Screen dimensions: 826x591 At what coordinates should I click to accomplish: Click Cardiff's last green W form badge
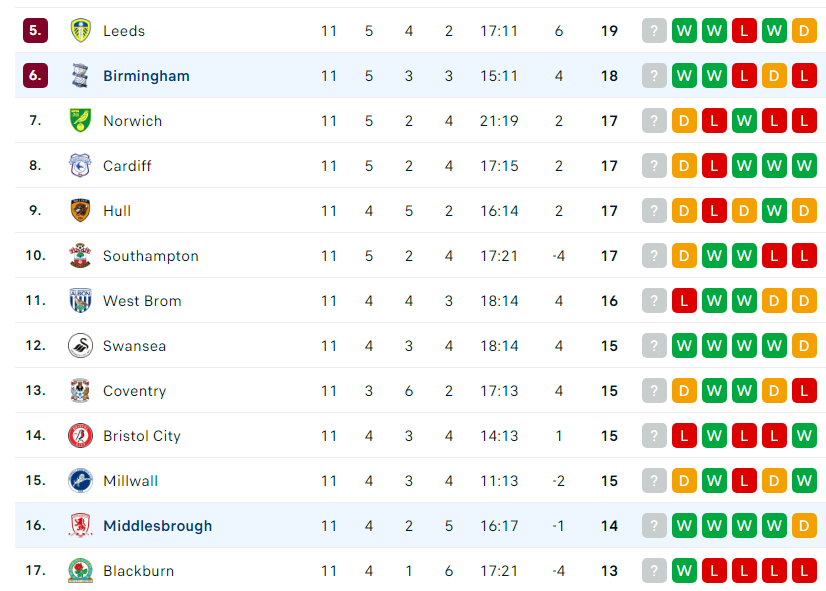point(804,165)
